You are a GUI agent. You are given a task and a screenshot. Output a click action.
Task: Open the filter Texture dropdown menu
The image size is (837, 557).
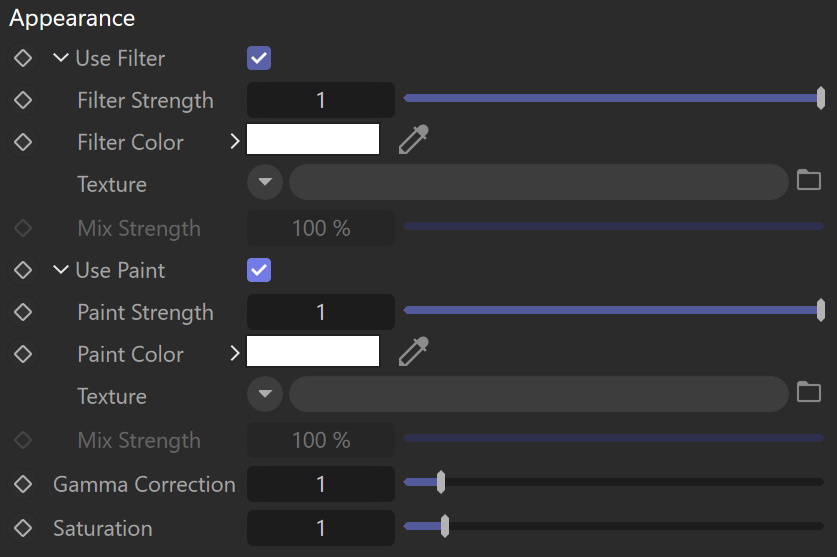(265, 182)
